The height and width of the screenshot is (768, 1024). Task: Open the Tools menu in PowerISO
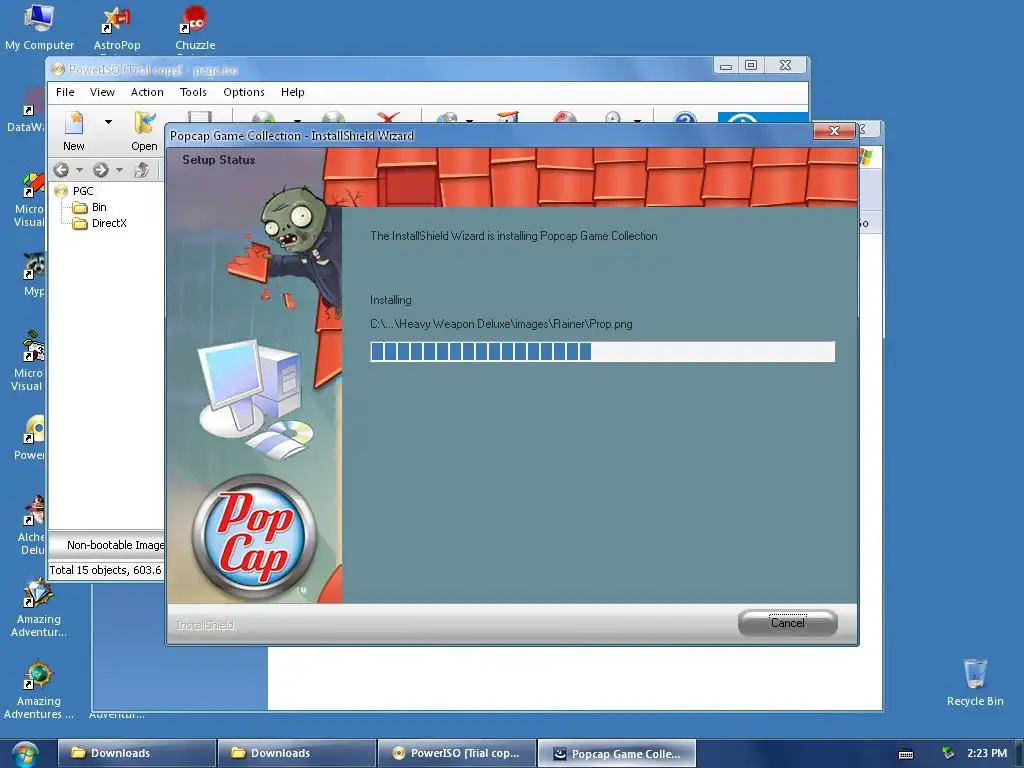point(193,92)
